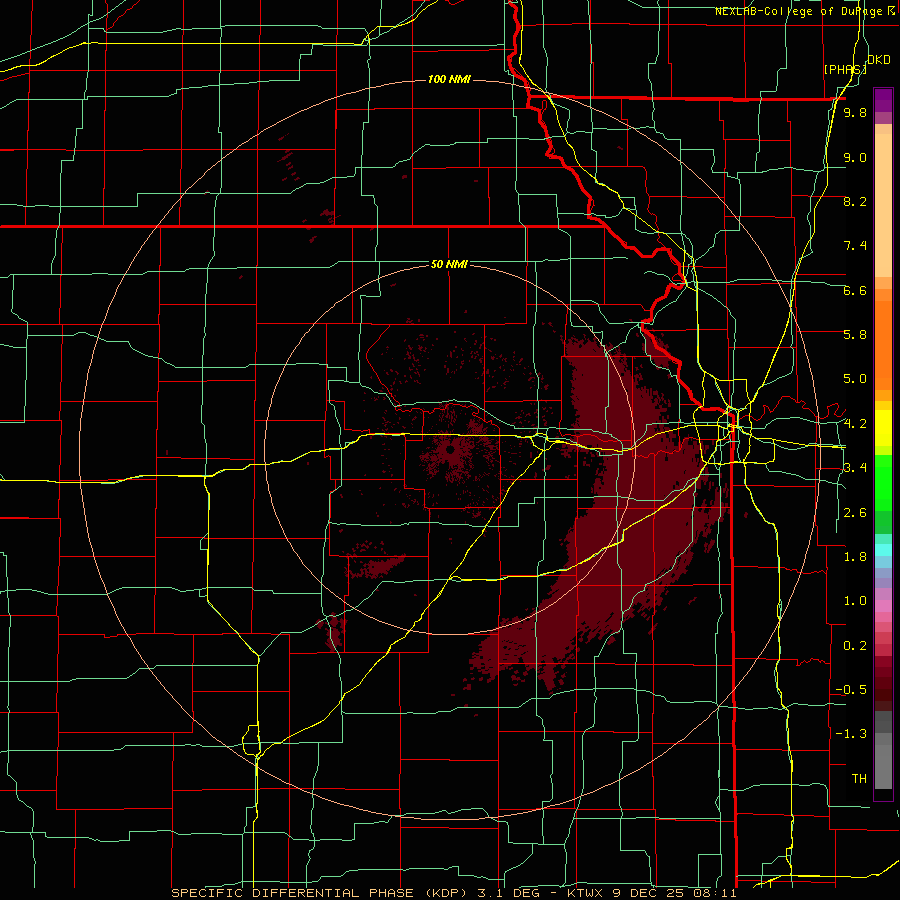Click the -0.5 value on color scale
This screenshot has width=900, height=900.
(851, 690)
